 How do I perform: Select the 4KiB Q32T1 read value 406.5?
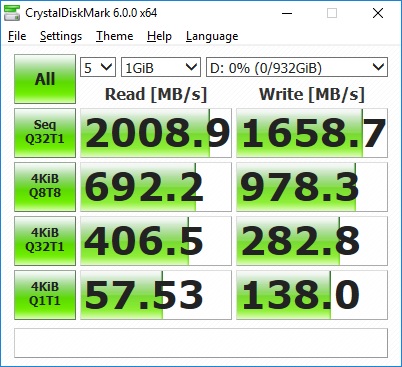(x=156, y=241)
